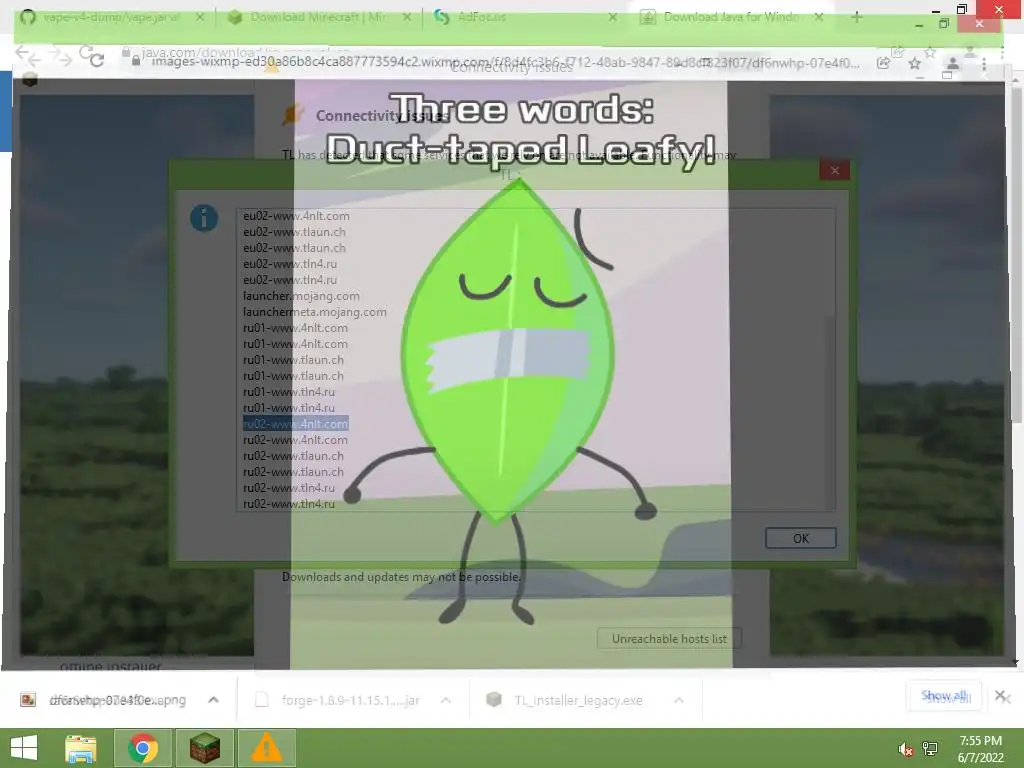Open the Windows Start menu
Image resolution: width=1024 pixels, height=768 pixels.
click(x=24, y=748)
